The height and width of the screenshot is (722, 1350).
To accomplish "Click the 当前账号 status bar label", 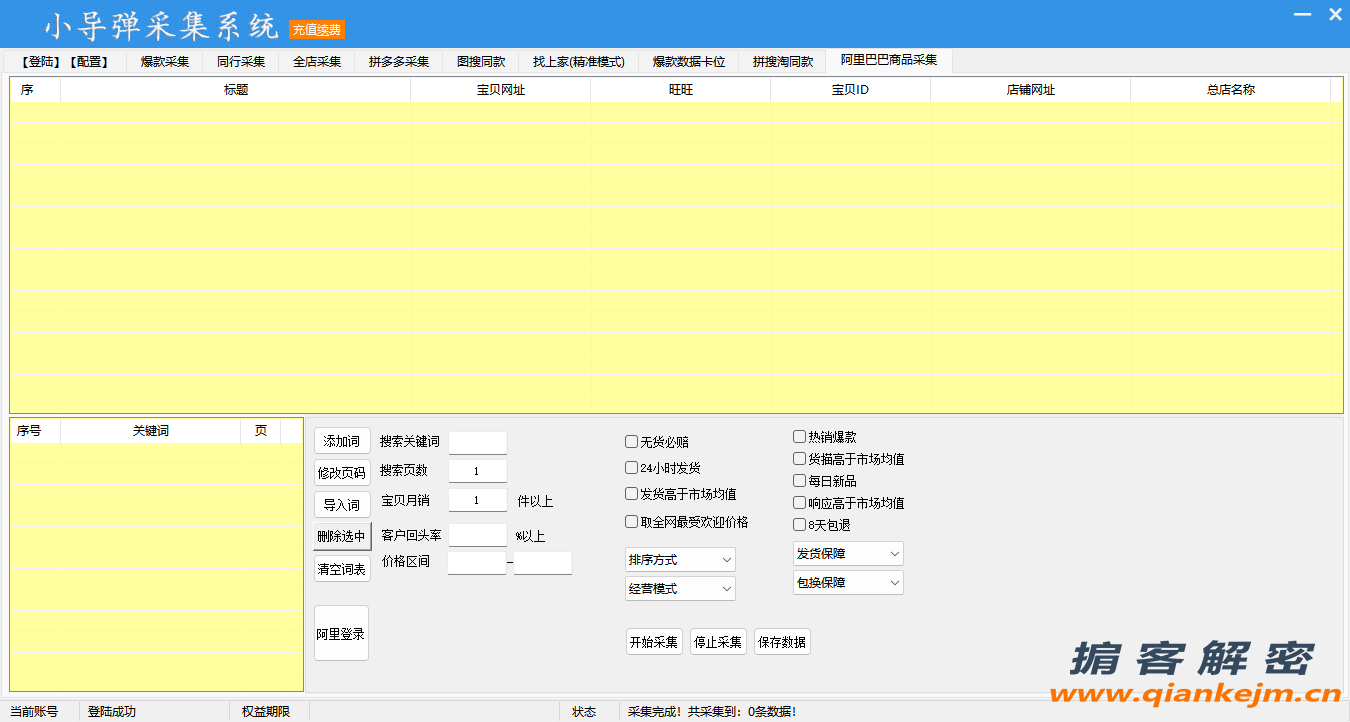I will [x=34, y=712].
